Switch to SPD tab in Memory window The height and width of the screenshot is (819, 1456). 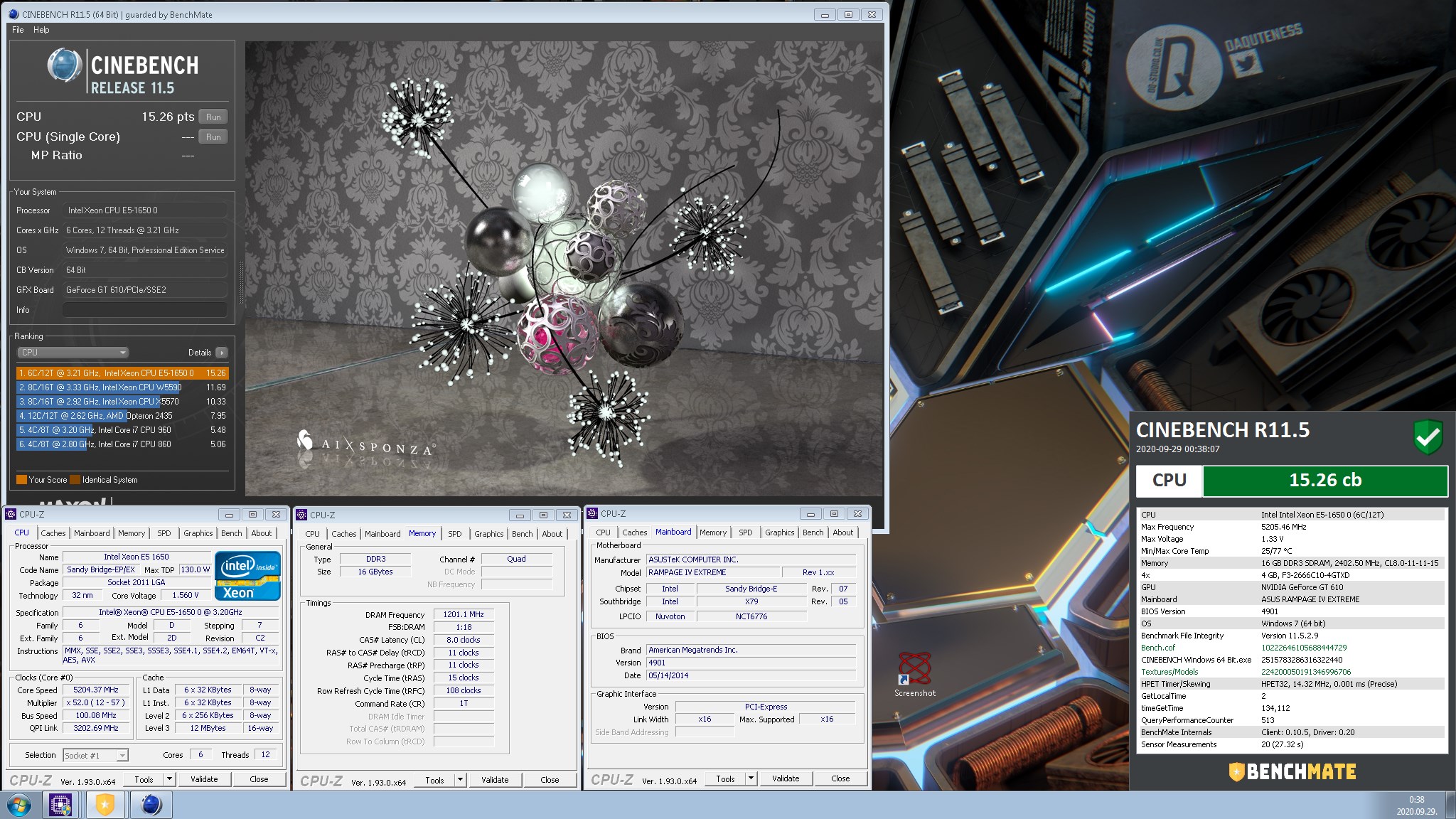point(455,534)
